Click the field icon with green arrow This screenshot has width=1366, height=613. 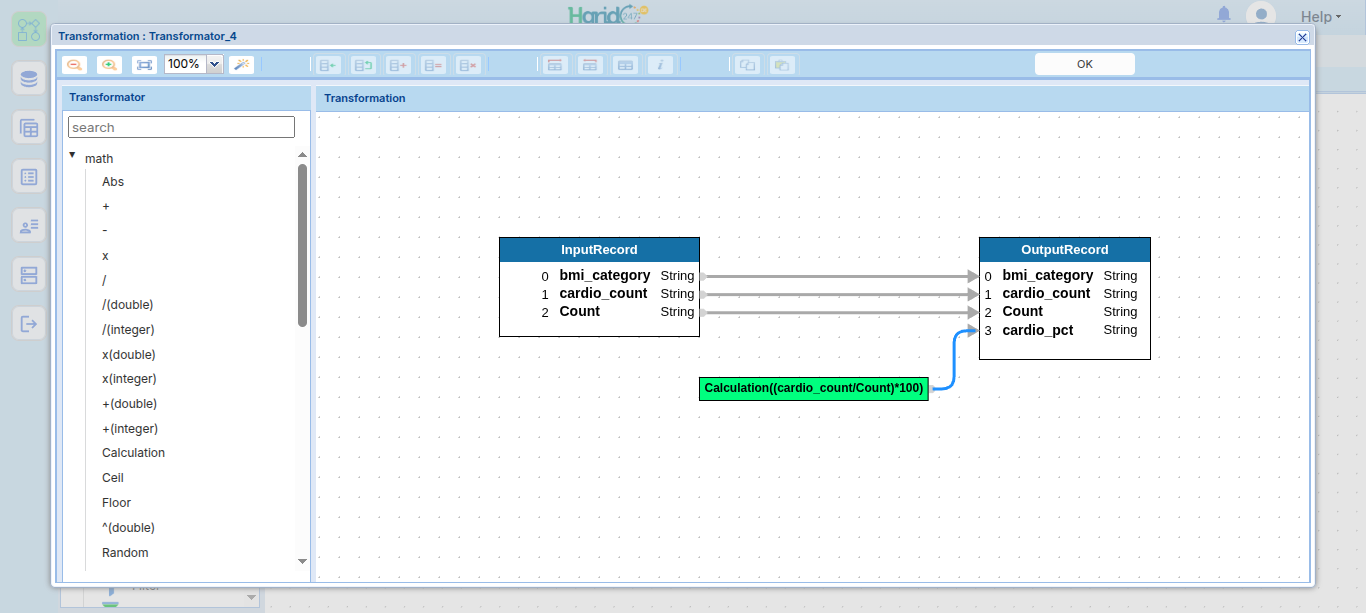(328, 65)
